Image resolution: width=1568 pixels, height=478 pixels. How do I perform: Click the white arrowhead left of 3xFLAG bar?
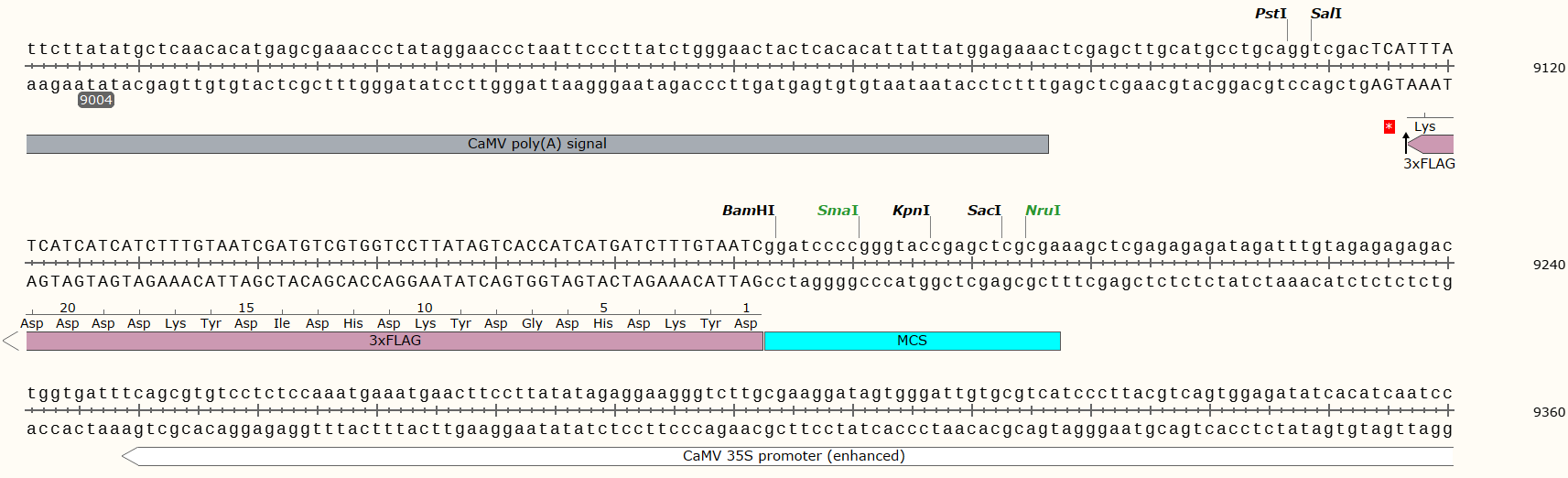(11, 342)
